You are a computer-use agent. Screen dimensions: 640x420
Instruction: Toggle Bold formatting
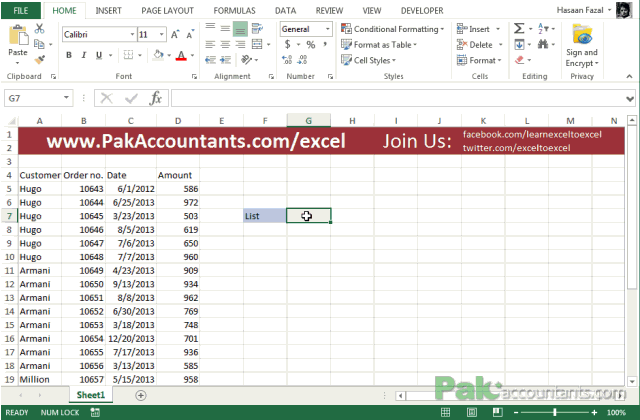click(69, 55)
